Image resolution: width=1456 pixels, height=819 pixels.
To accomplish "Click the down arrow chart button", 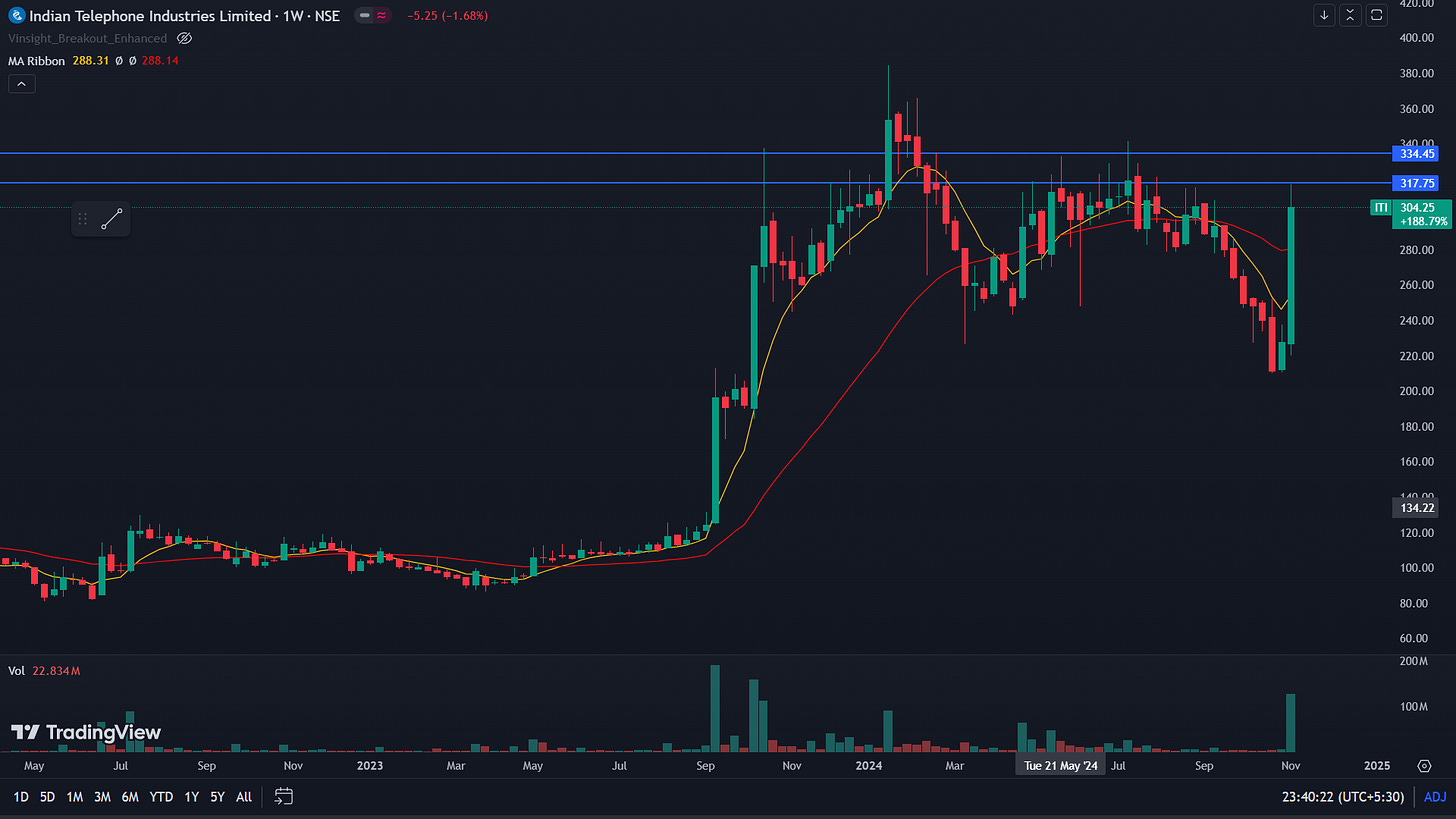I will (1325, 15).
